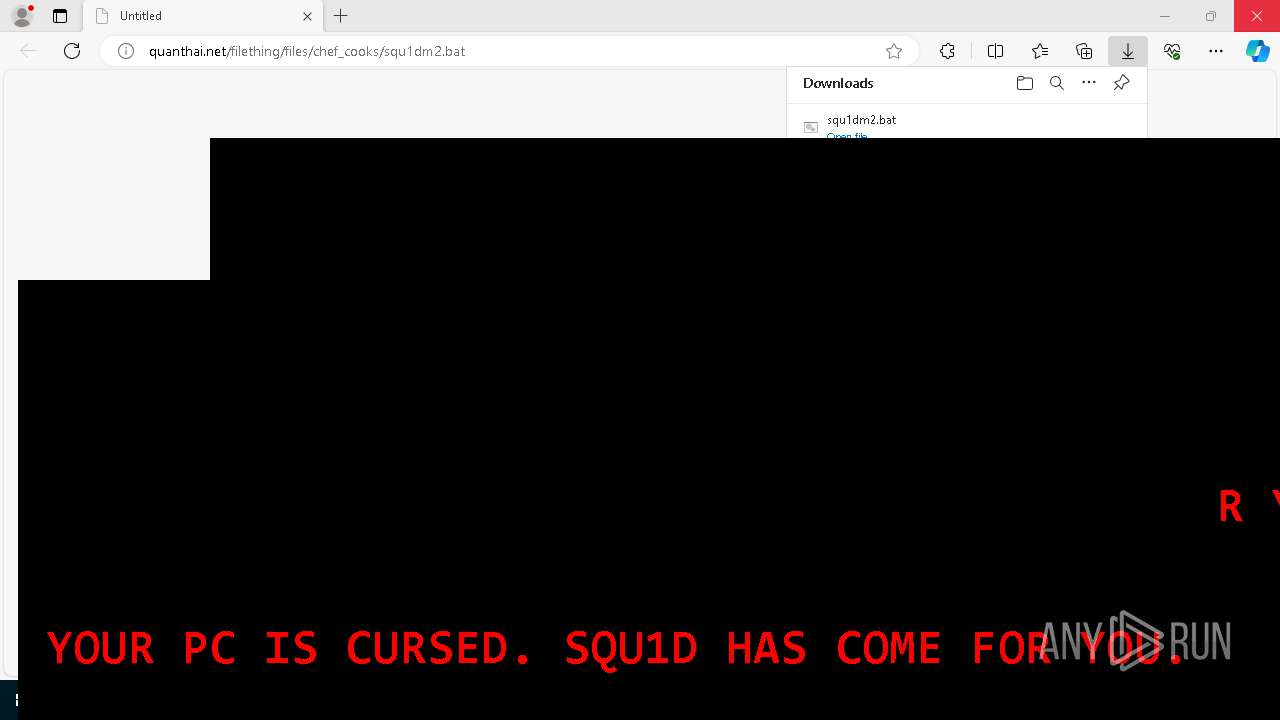Click the squ1dm2.bat file type icon

[811, 127]
